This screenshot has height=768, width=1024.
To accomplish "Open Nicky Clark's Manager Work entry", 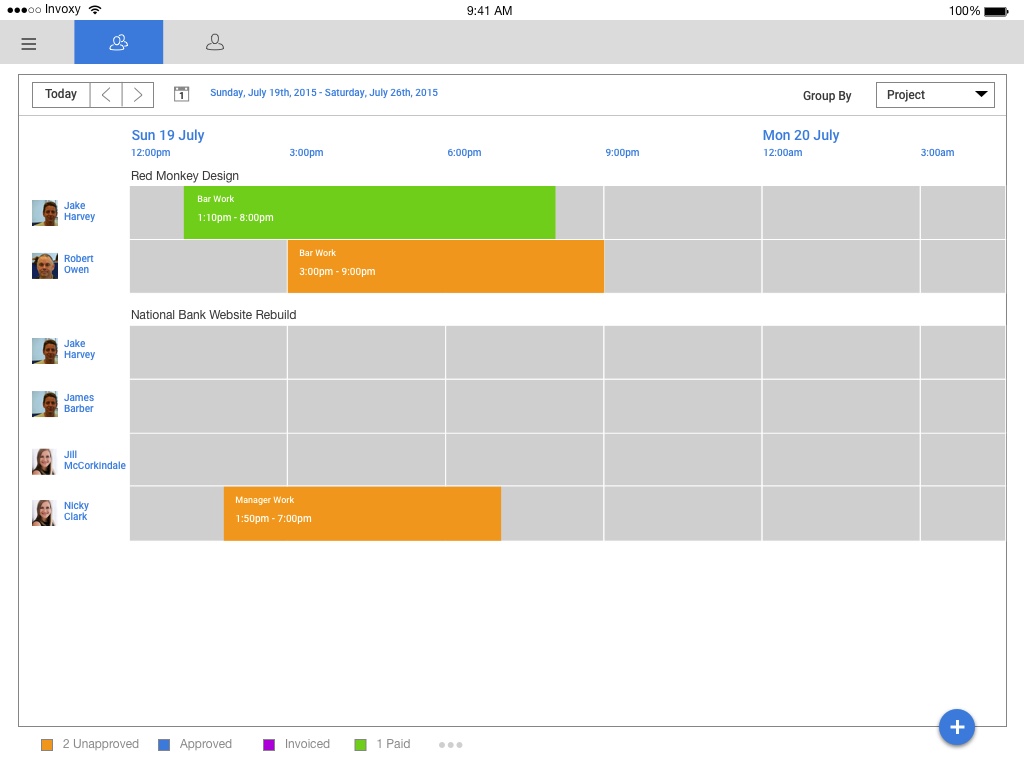I will 362,513.
